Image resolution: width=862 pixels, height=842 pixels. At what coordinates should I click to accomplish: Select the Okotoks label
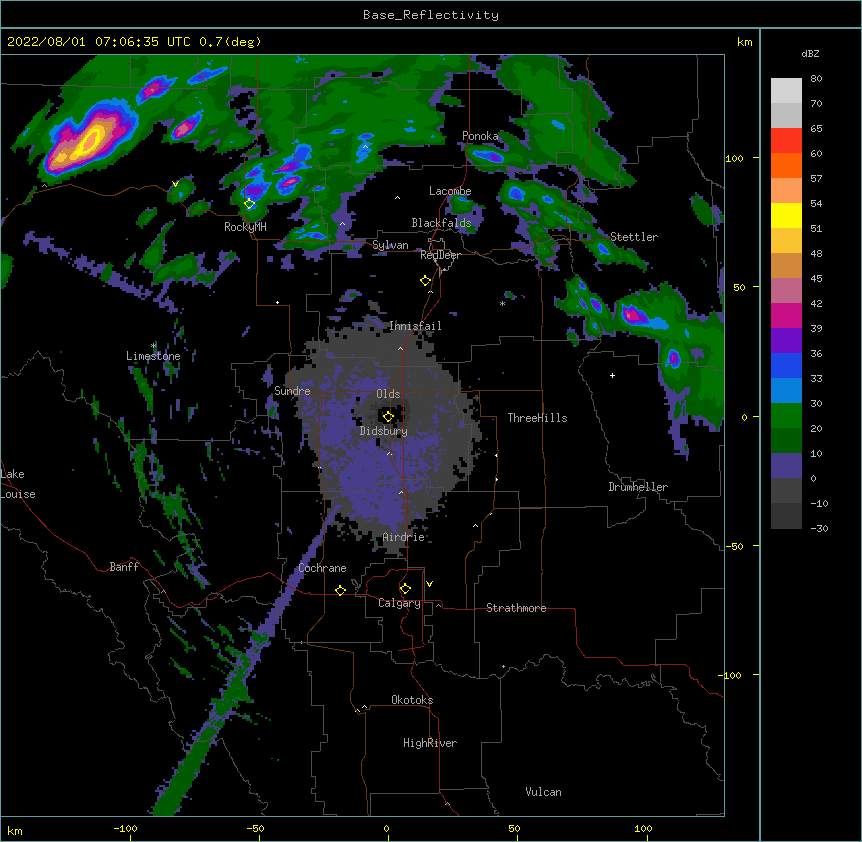(412, 700)
